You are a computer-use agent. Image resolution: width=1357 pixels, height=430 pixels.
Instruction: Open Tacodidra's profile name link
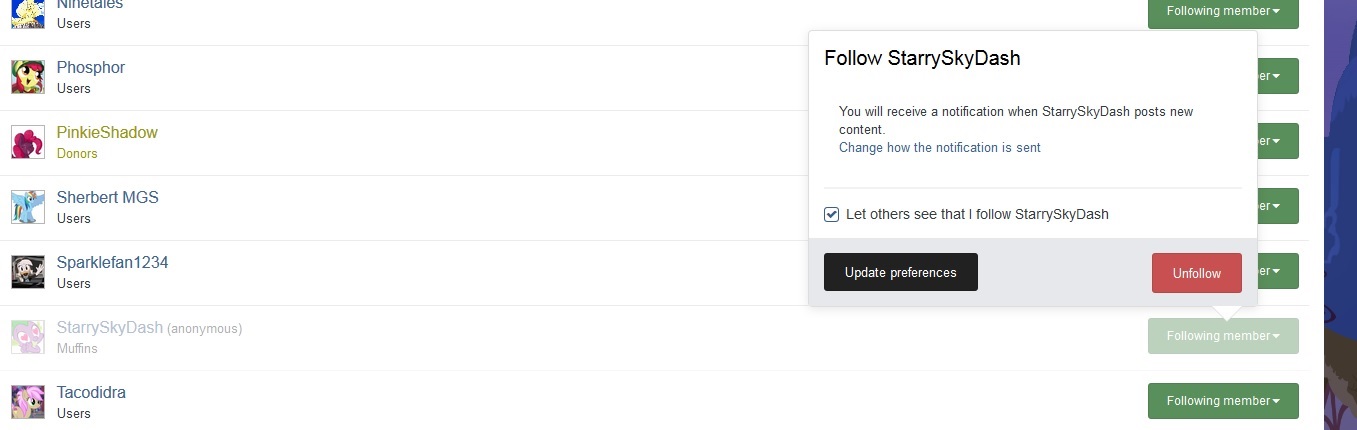point(91,392)
